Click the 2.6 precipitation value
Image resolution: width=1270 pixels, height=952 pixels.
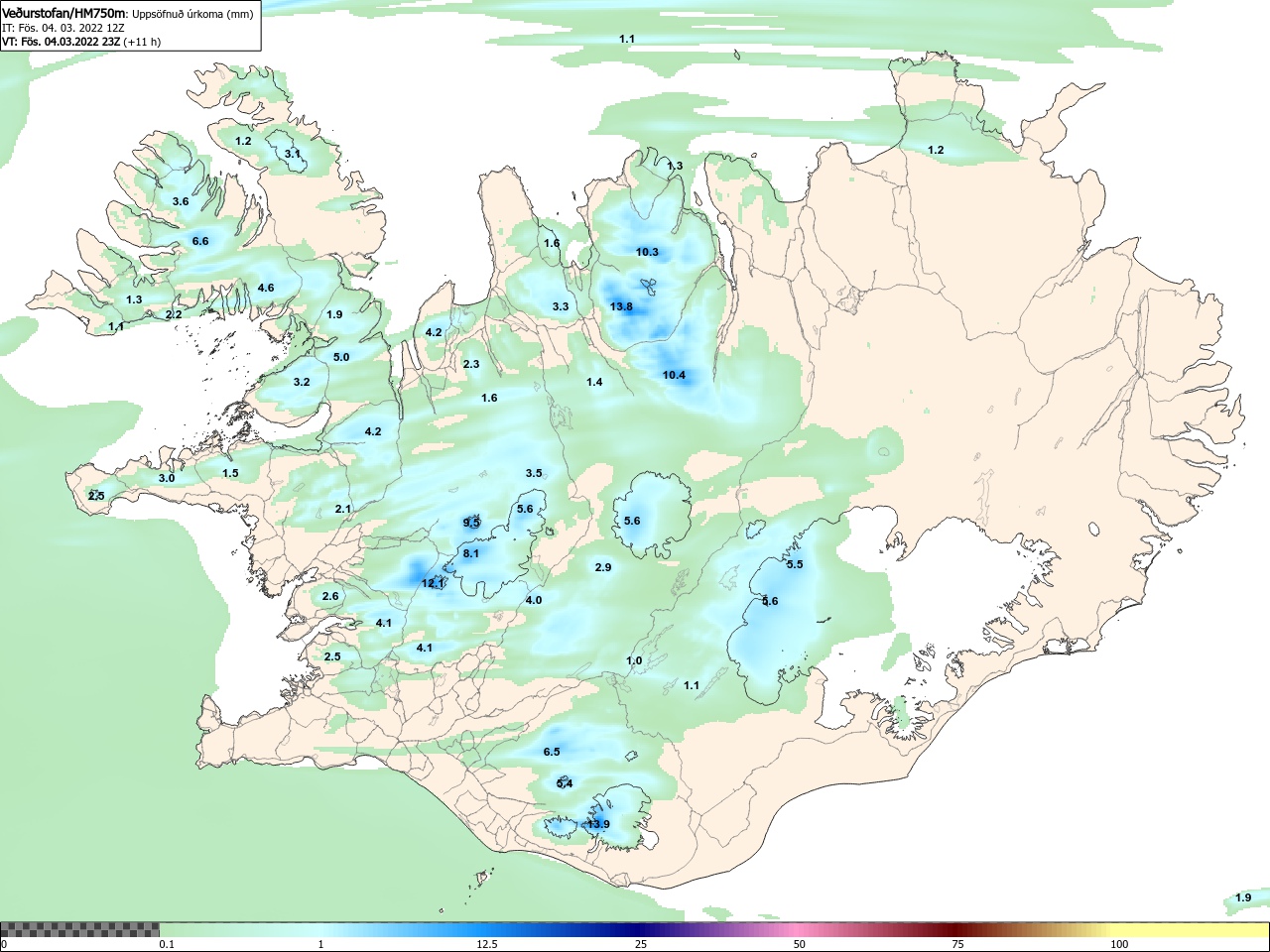tap(330, 596)
